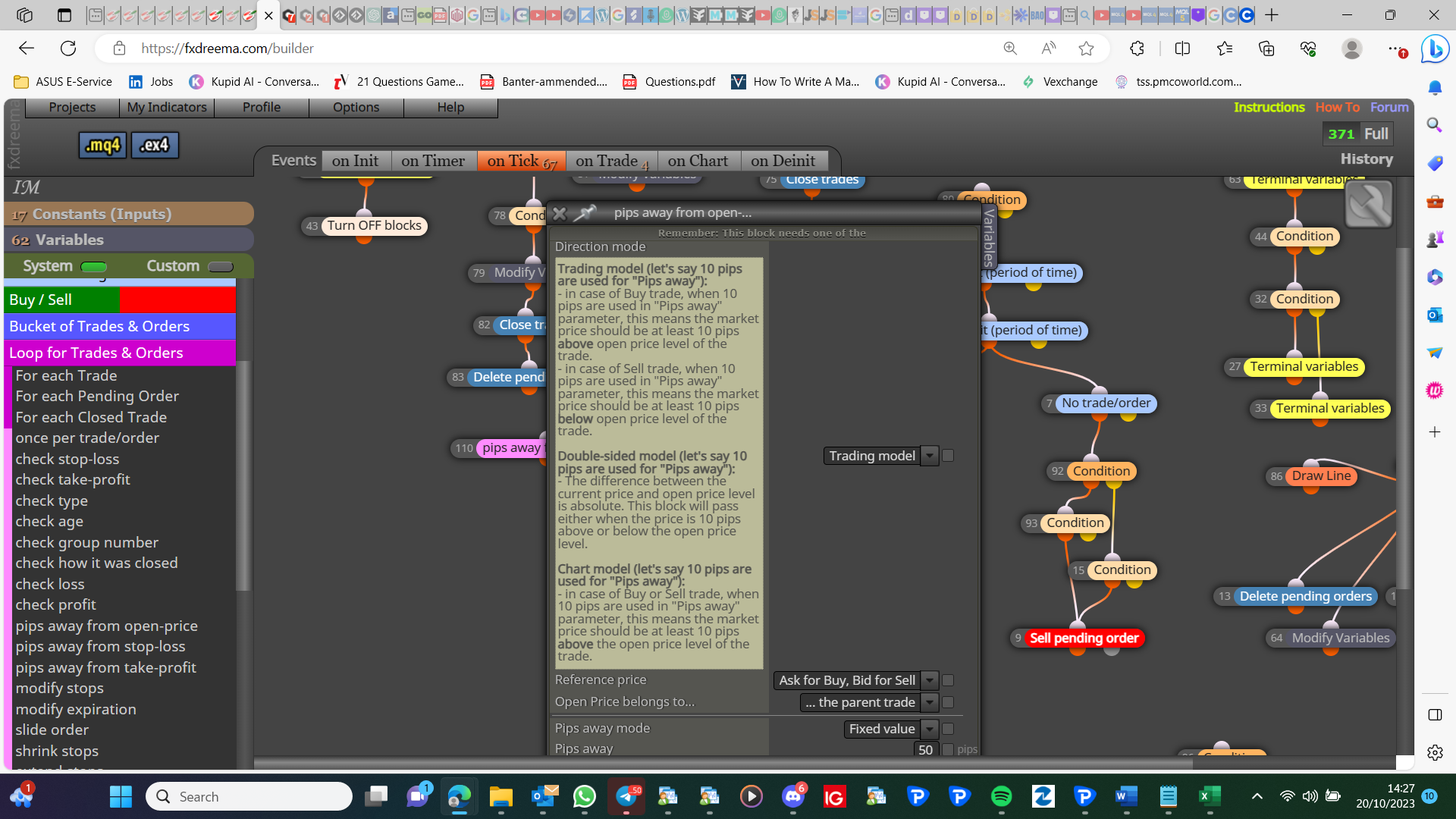Open the Instructions link
The width and height of the screenshot is (1456, 819).
pyautogui.click(x=1269, y=107)
